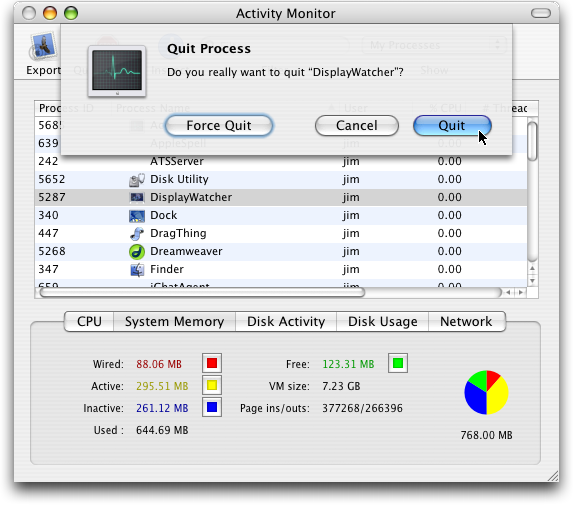Click the 88.06 MB Wired value
The width and height of the screenshot is (573, 505).
pyautogui.click(x=159, y=364)
